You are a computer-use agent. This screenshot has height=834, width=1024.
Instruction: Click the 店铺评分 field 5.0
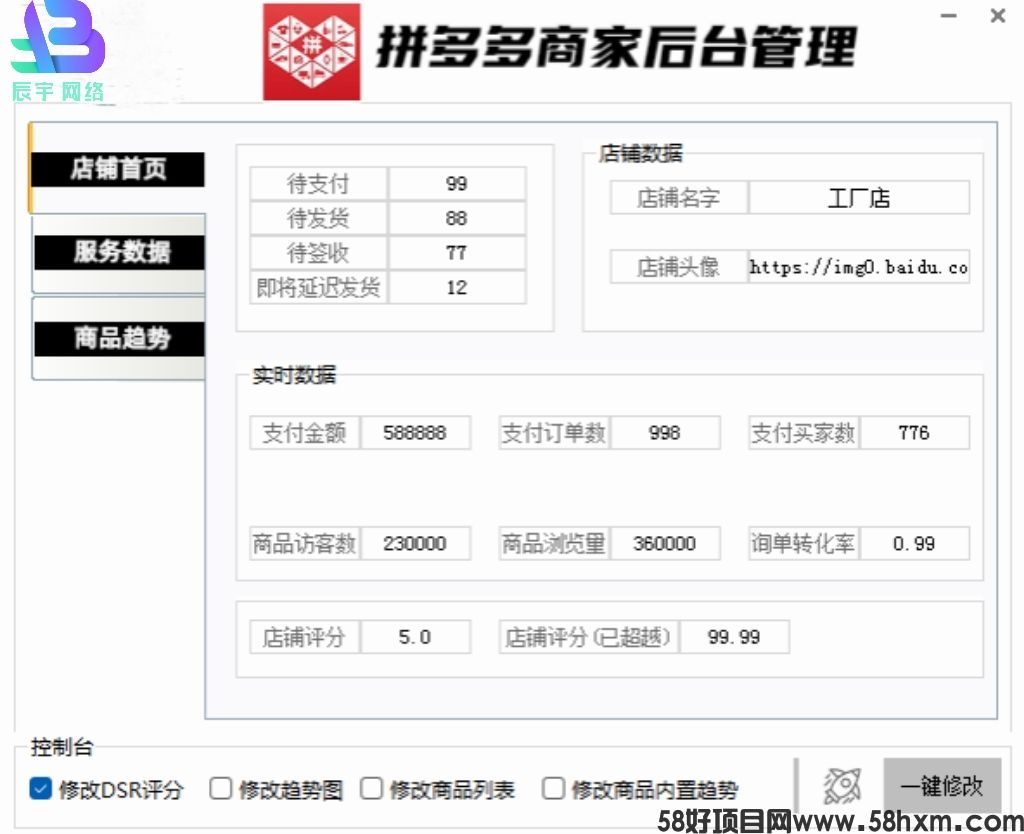point(415,637)
